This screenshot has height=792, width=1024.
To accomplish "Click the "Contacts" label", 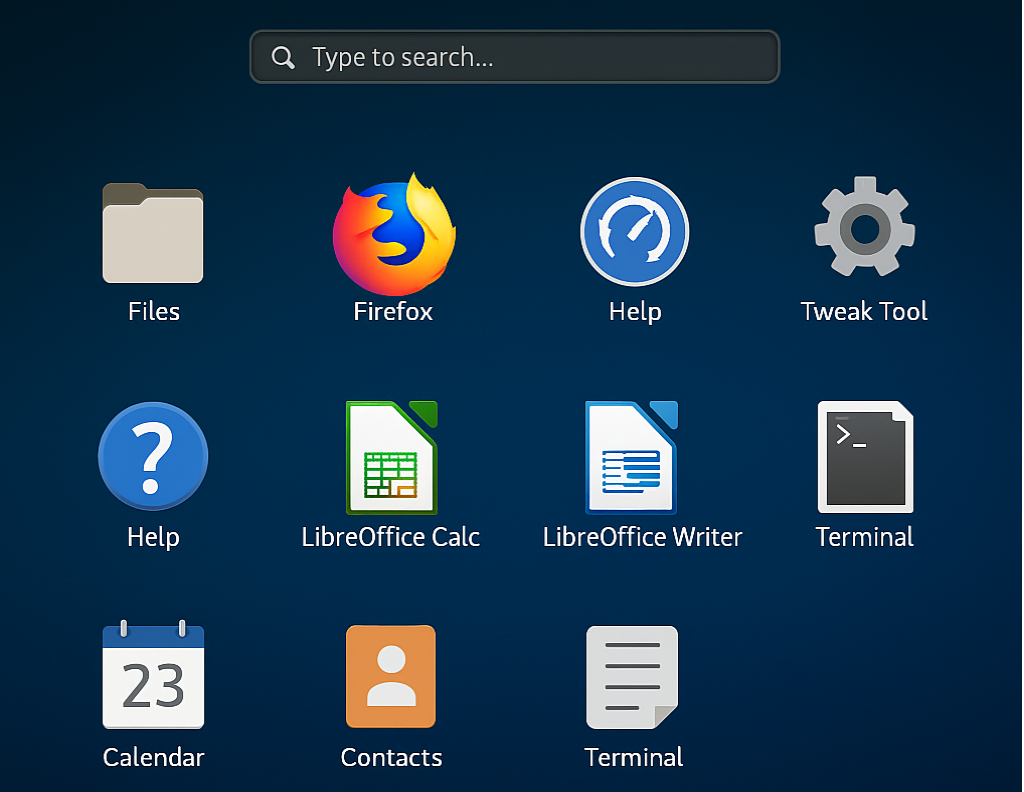I will (391, 757).
